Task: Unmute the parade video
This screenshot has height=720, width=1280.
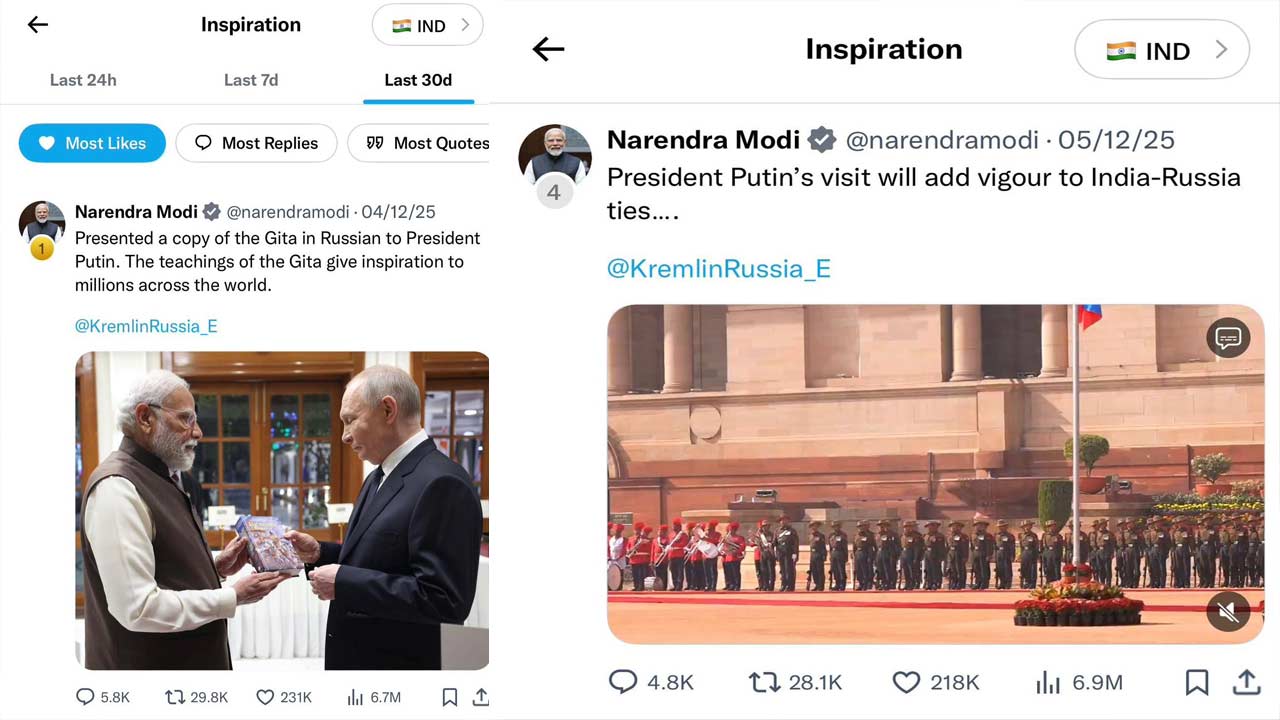Action: (1228, 611)
